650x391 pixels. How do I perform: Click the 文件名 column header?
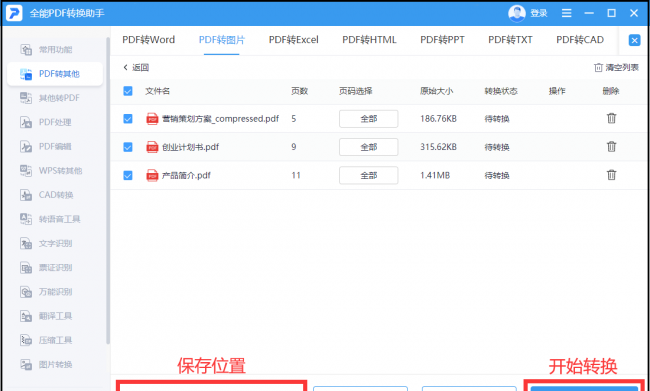pyautogui.click(x=158, y=91)
